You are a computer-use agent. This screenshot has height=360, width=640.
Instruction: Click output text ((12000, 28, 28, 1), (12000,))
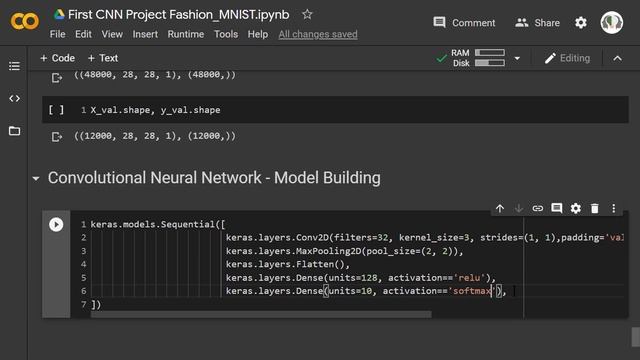click(155, 136)
